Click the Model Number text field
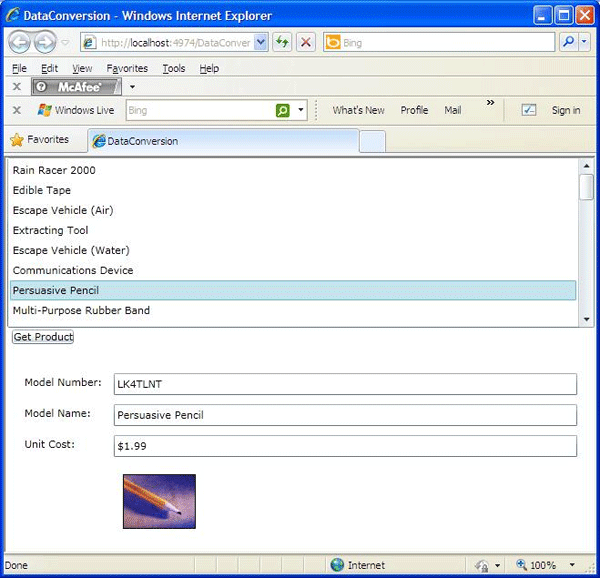Screen dimensions: 600x578 click(345, 384)
